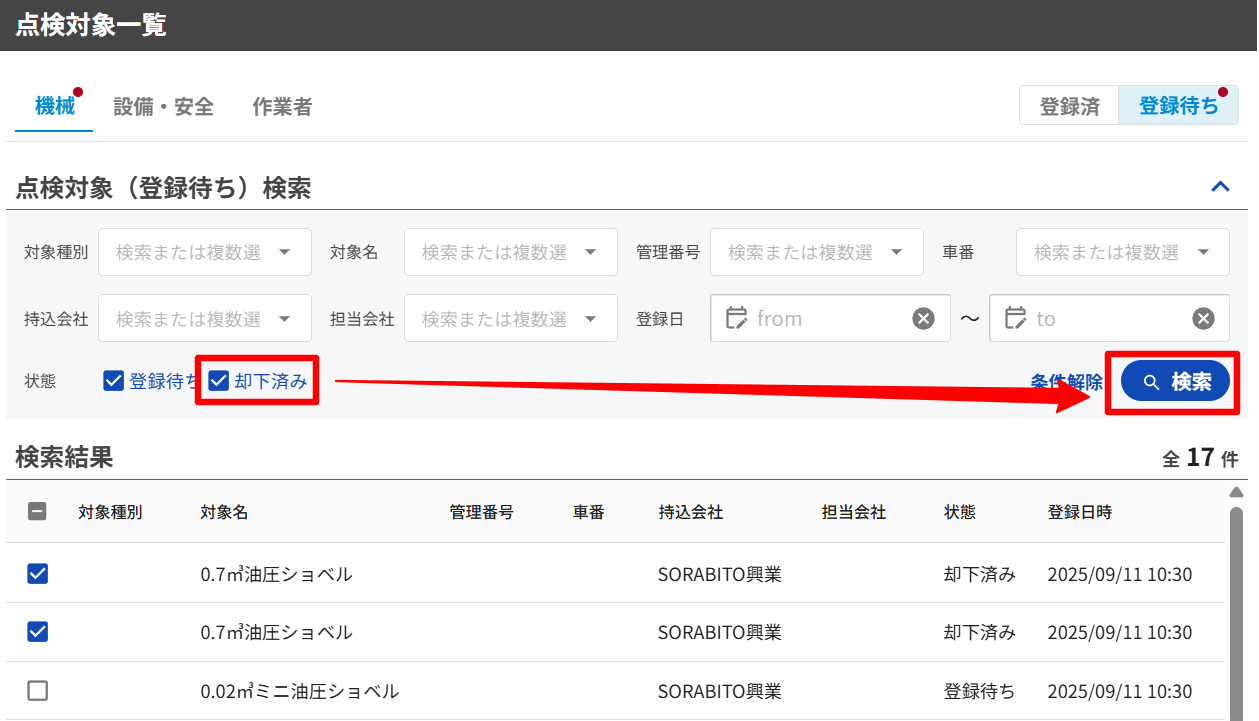Uncheck the first 0.7㎥油圧ショベル row
The width and height of the screenshot is (1259, 721).
point(37,574)
